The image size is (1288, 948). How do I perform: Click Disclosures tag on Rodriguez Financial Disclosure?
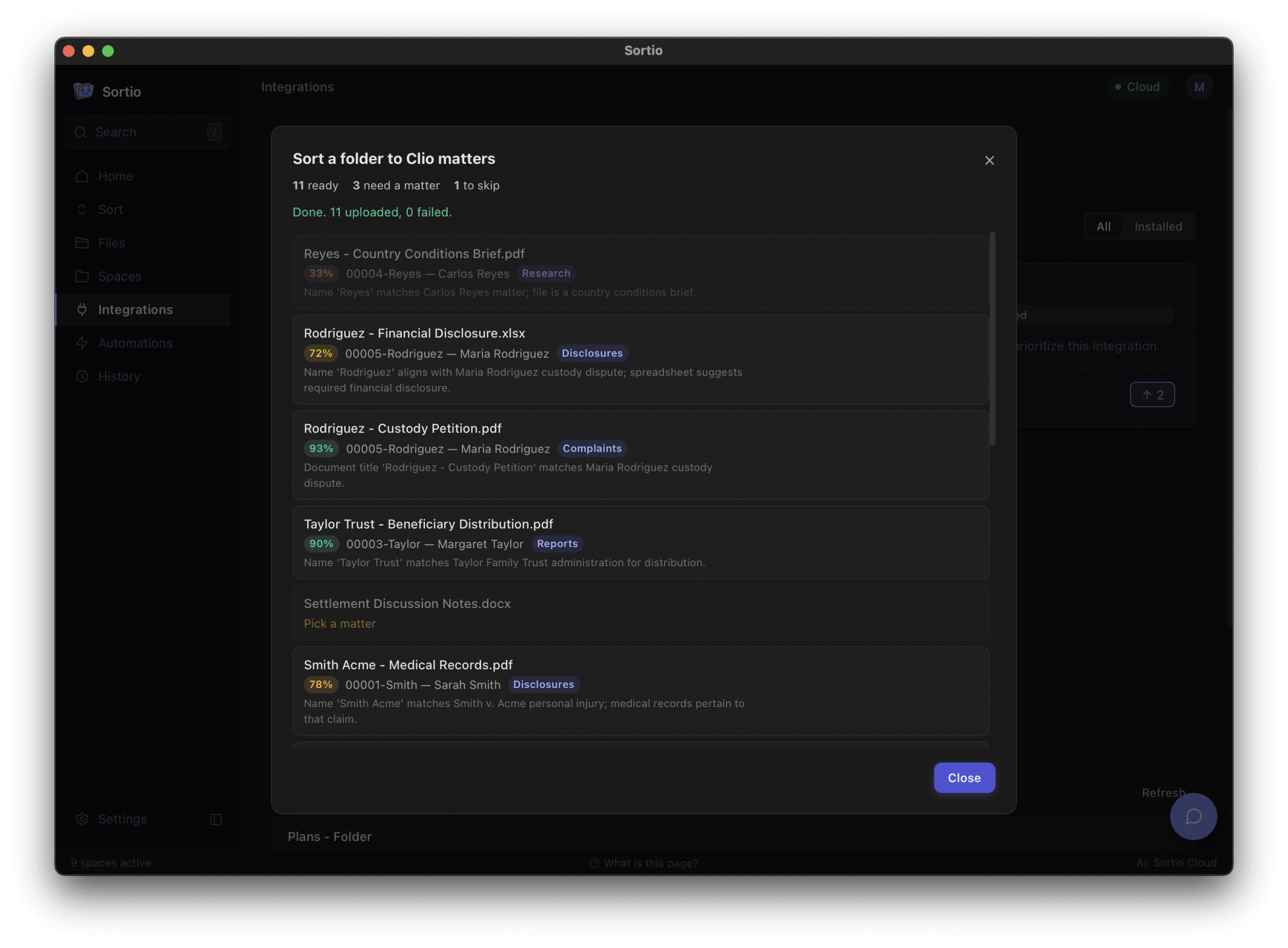(592, 353)
